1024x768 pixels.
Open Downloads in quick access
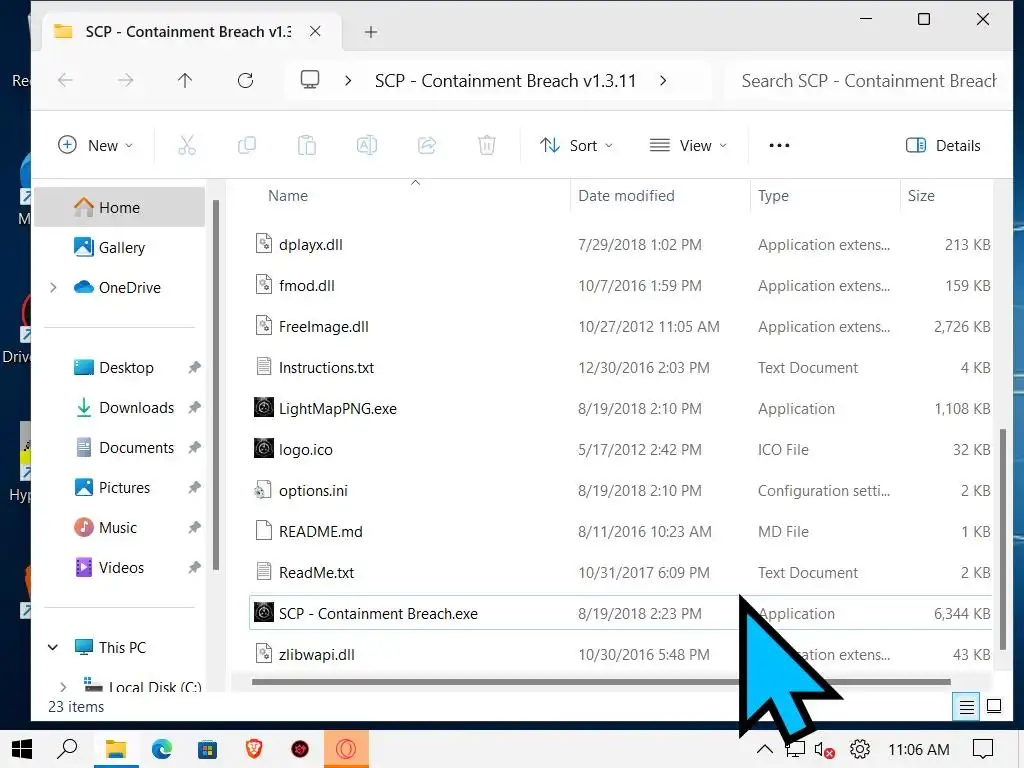tap(136, 408)
